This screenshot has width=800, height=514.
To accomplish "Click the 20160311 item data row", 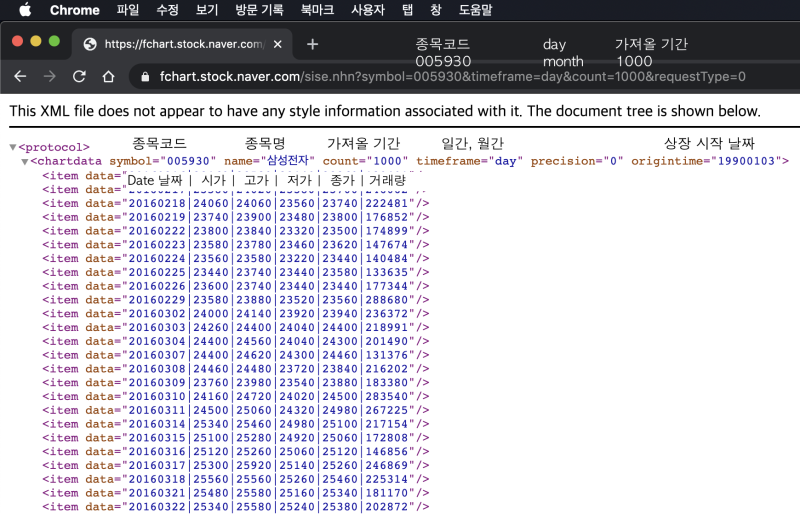I will pyautogui.click(x=236, y=410).
